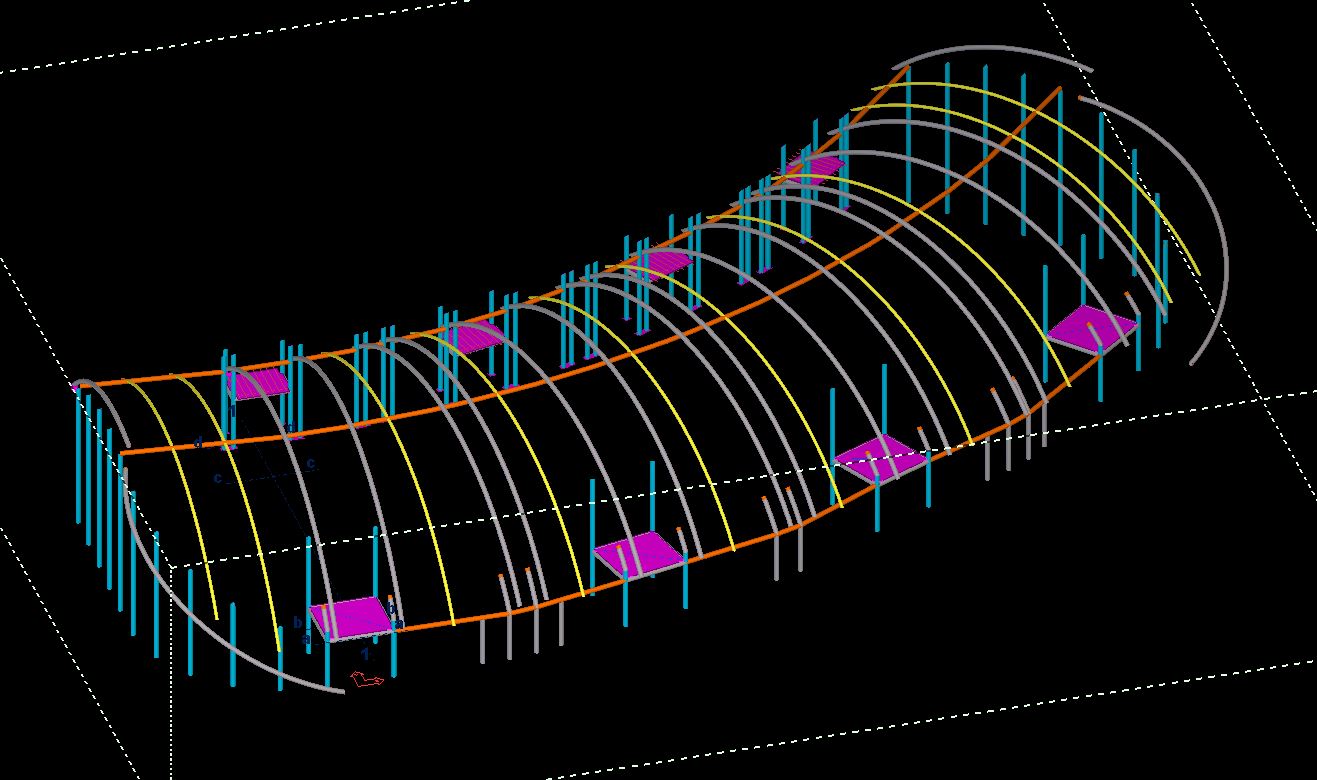Select the third magenta plate on the back row
Screen dimensions: 1317x780
(660, 263)
